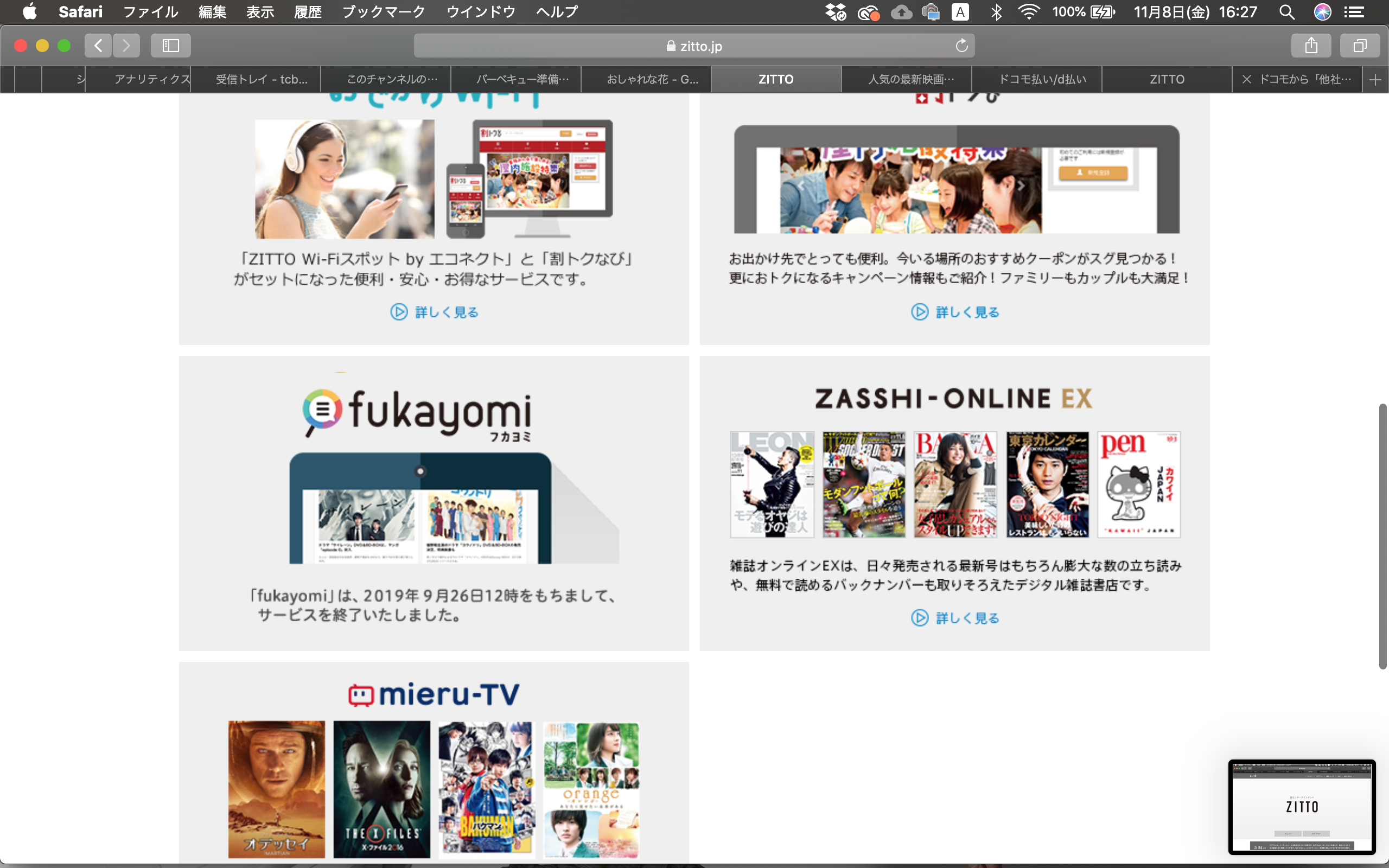Click the woman with headphones photo
This screenshot has width=1389, height=868.
pos(345,179)
